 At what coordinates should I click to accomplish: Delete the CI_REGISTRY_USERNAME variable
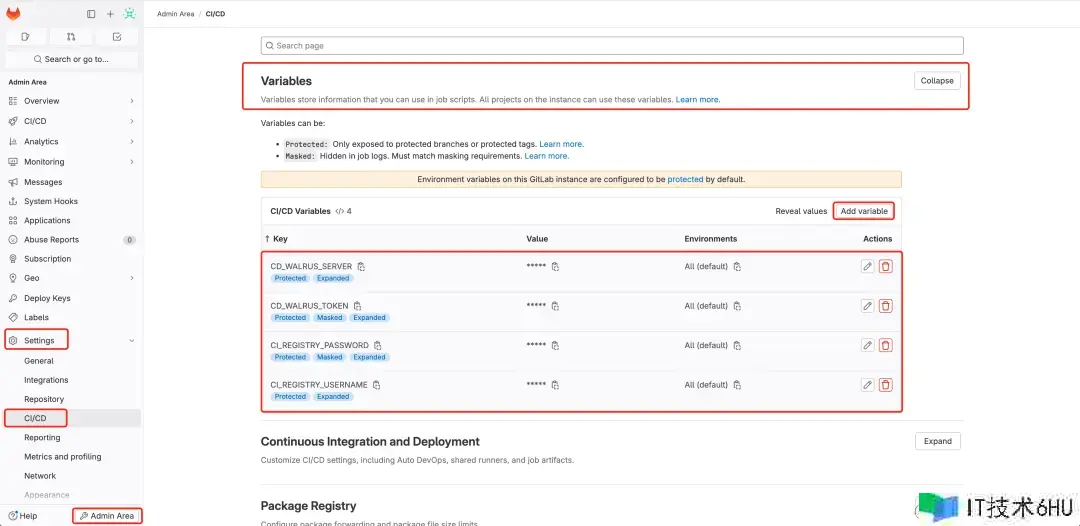(885, 385)
